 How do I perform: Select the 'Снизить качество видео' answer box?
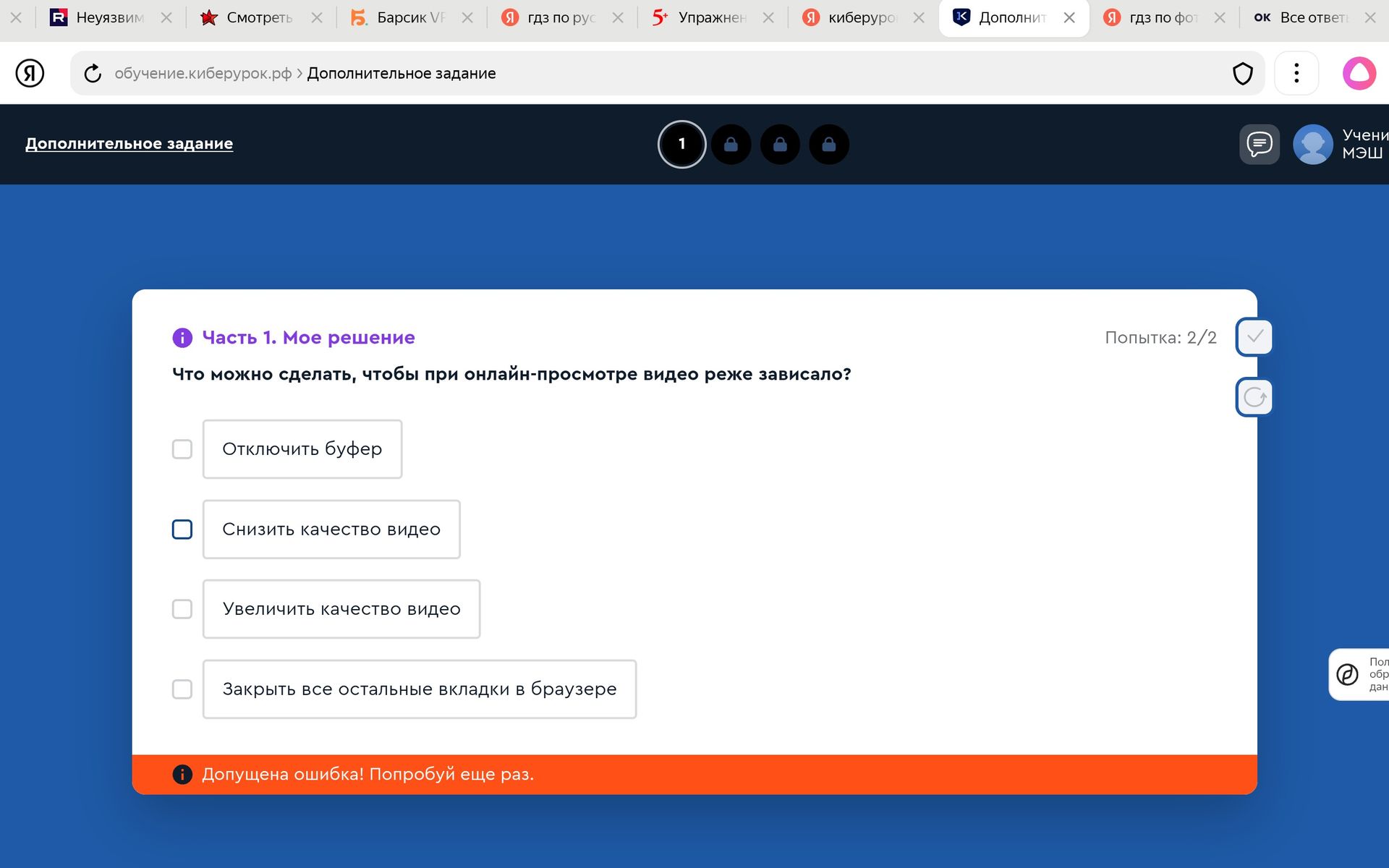pyautogui.click(x=331, y=529)
